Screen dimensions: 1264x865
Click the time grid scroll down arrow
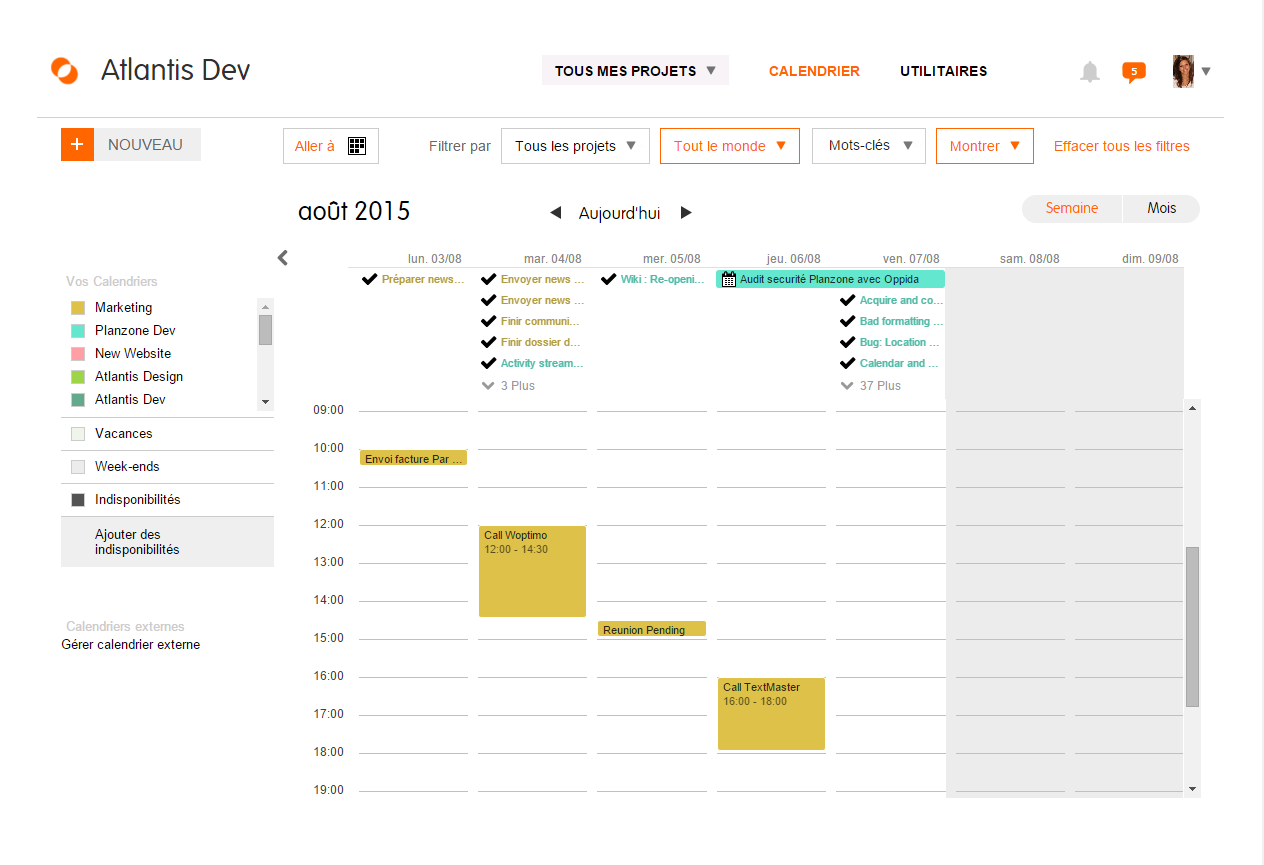pos(1192,789)
